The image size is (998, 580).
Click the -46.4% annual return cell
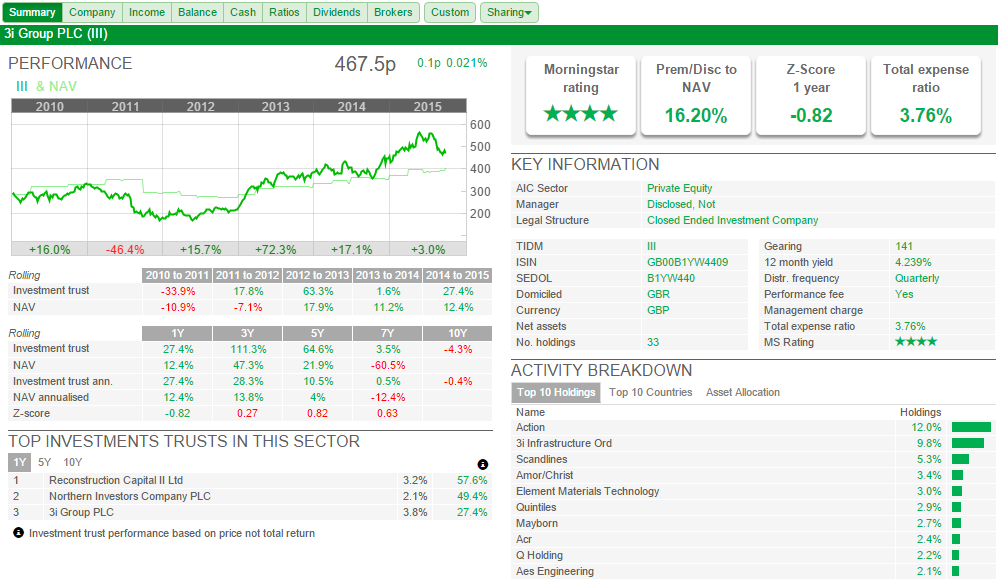pos(125,250)
